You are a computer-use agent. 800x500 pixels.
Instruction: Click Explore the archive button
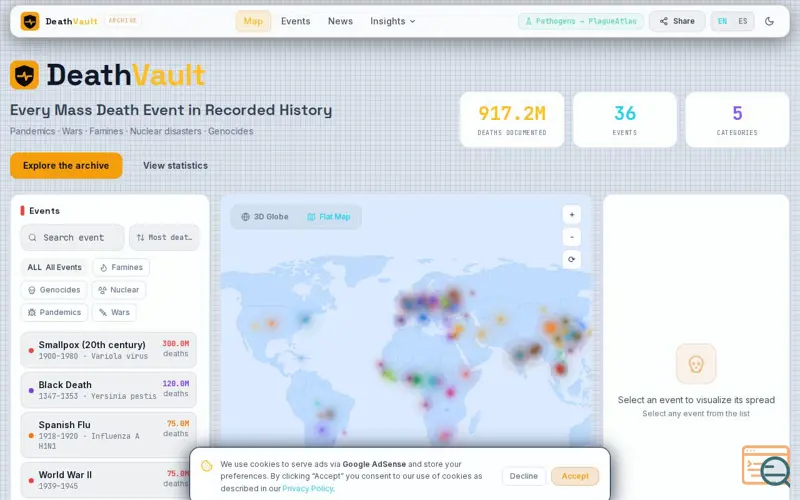click(66, 166)
